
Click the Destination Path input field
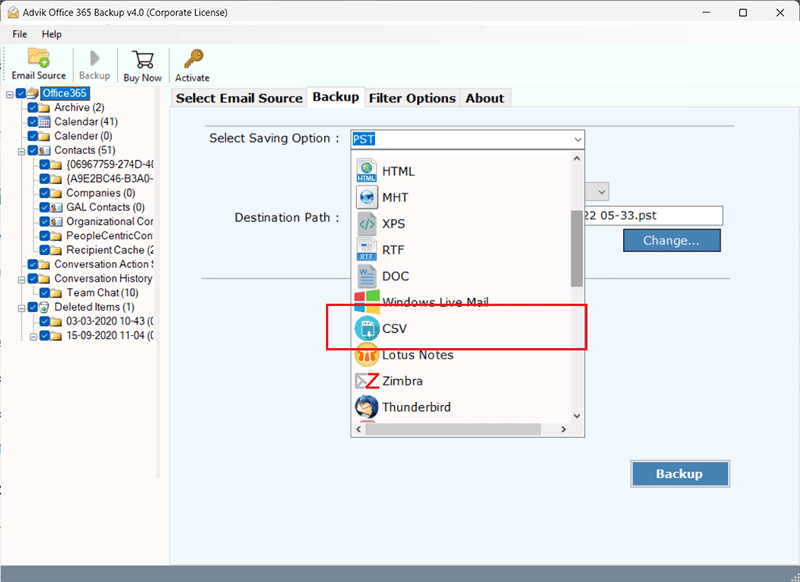pos(653,216)
